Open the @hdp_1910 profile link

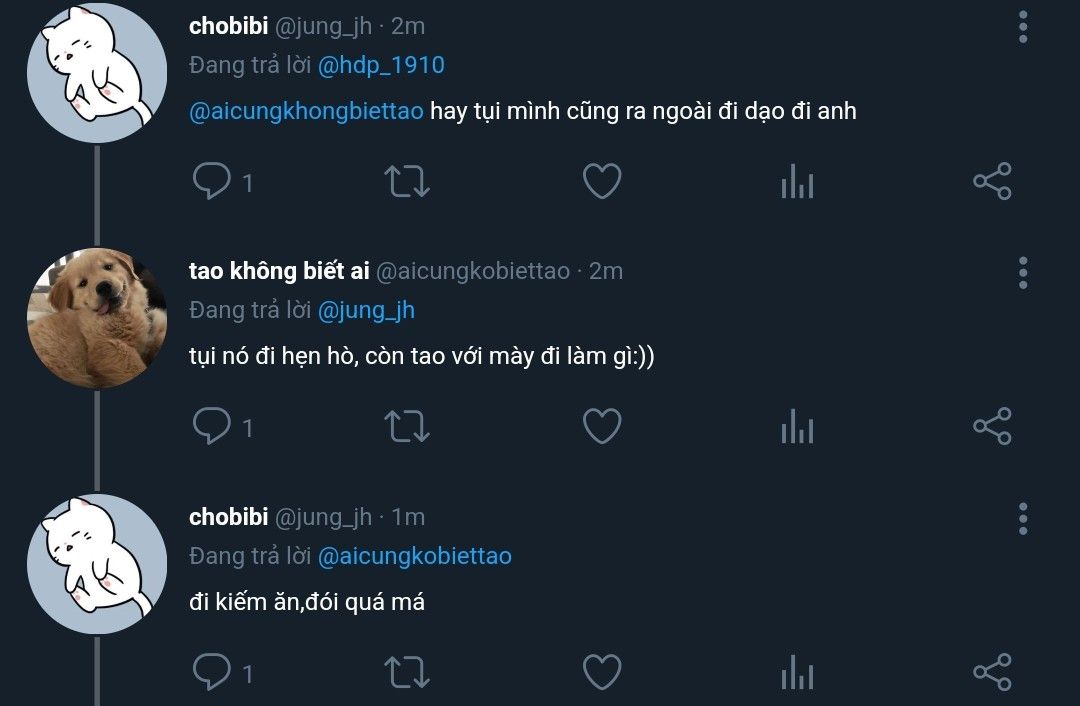381,66
